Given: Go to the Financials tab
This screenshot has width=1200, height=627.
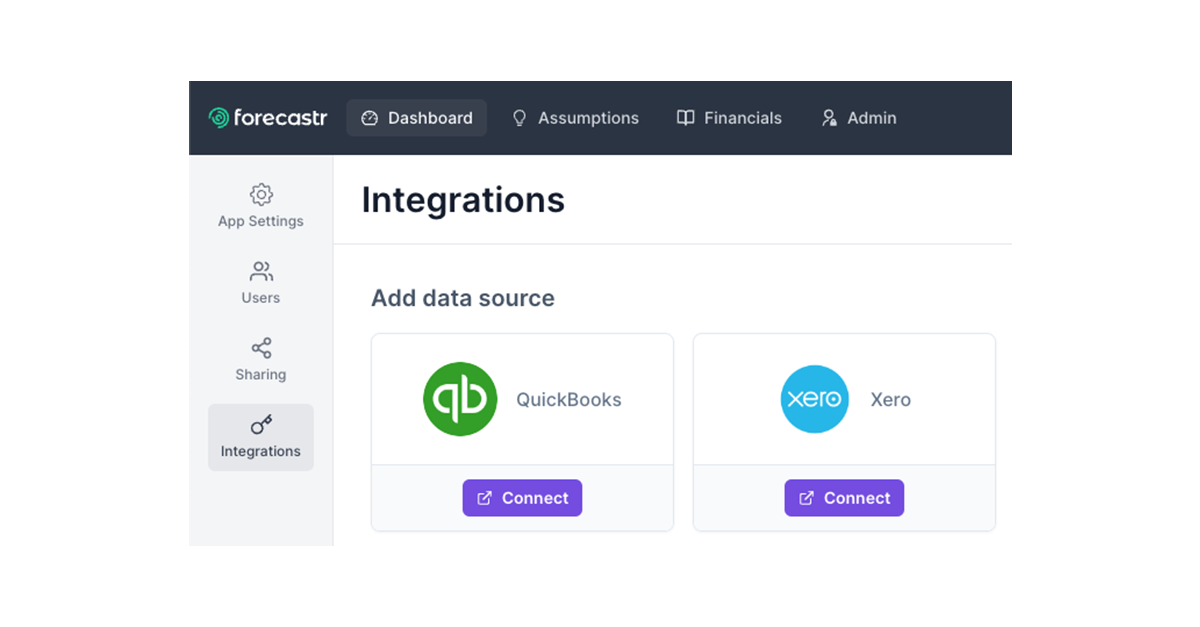Looking at the screenshot, I should pyautogui.click(x=730, y=118).
